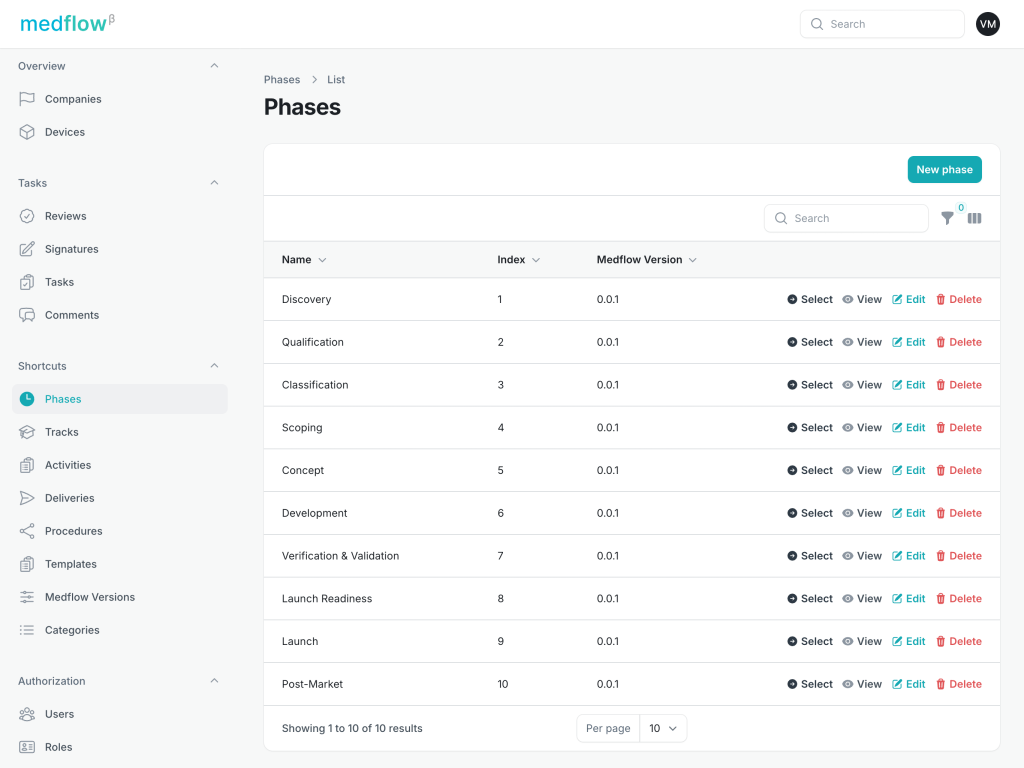Click the Medflow Versions sliders icon
This screenshot has height=768, width=1024.
click(27, 597)
